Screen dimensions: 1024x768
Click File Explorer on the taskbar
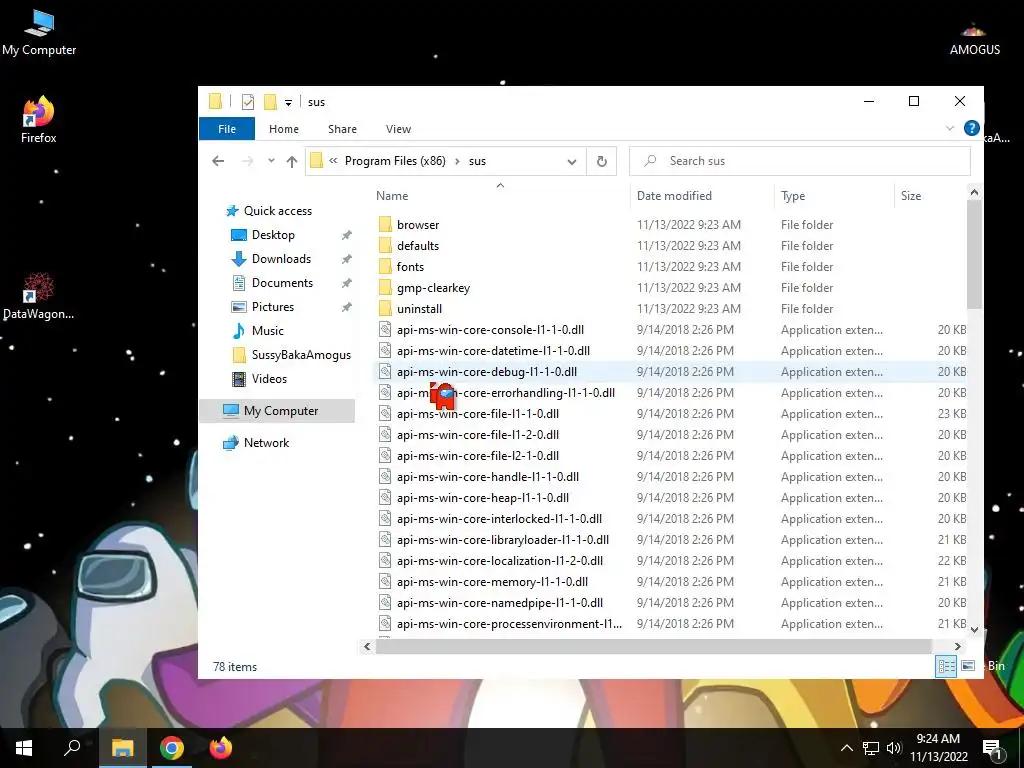122,748
